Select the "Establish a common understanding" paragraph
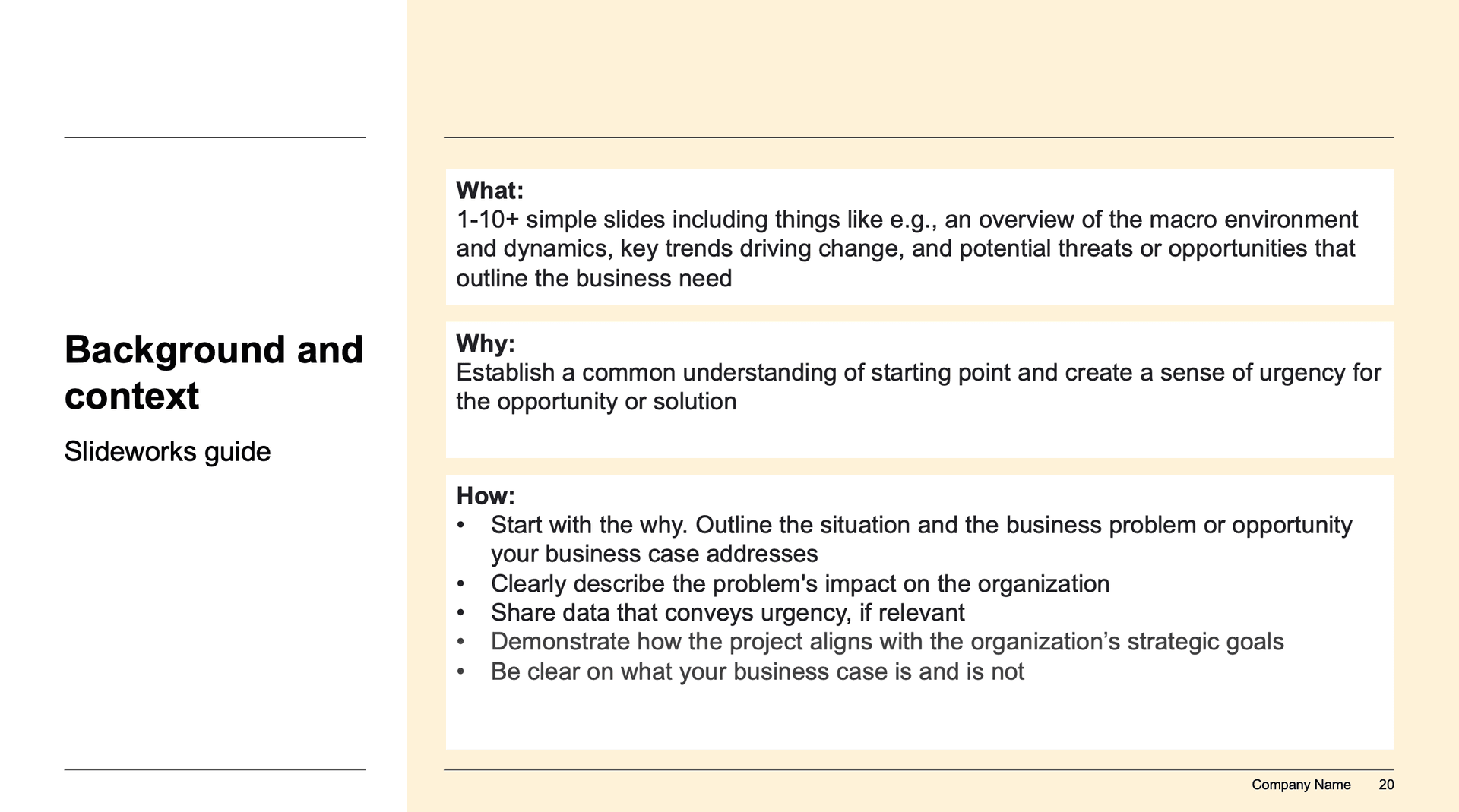This screenshot has height=812, width=1459. pyautogui.click(x=918, y=387)
